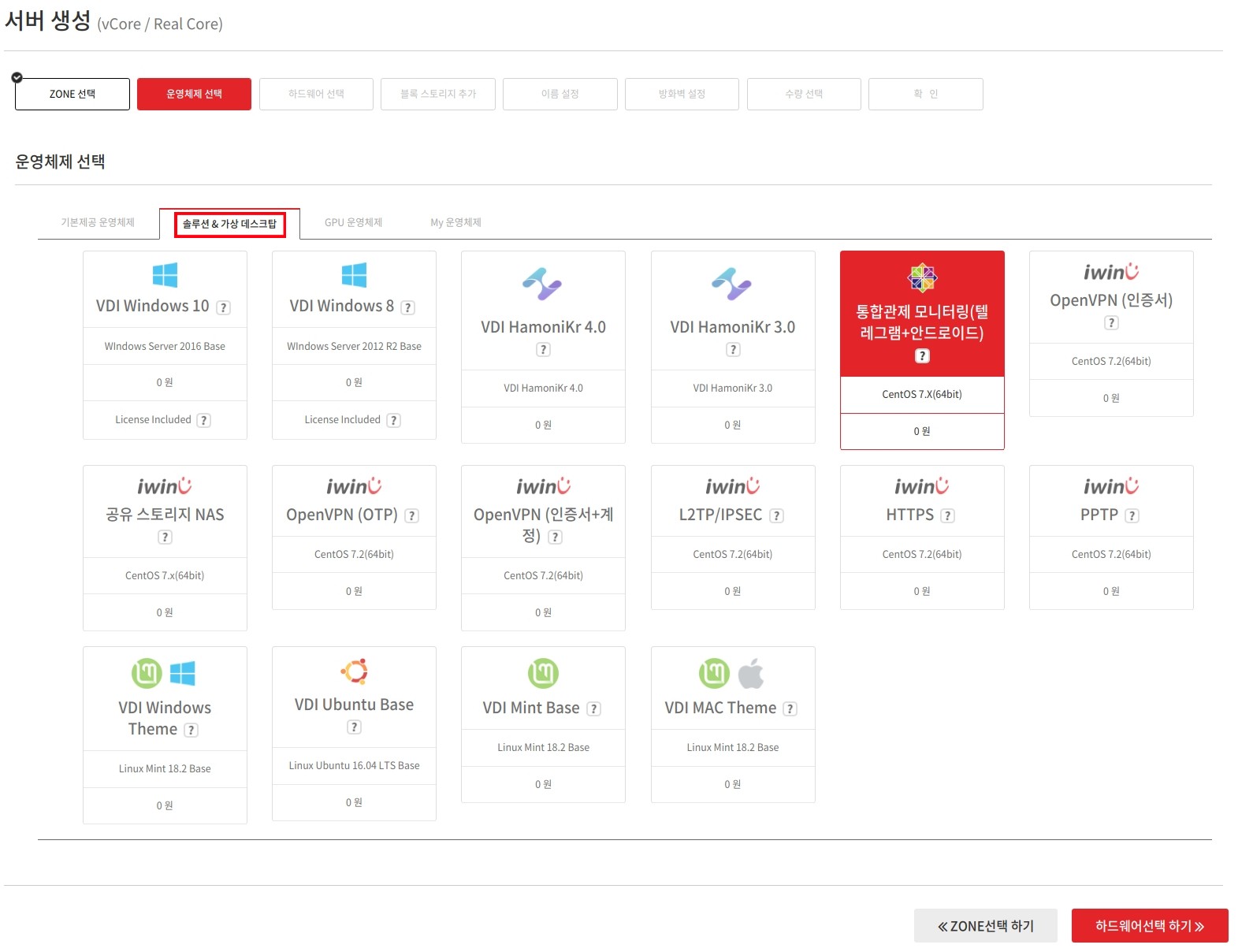This screenshot has width=1253, height=952.
Task: Click the Windows logo on VDI Windows 10 card
Action: pos(165,275)
